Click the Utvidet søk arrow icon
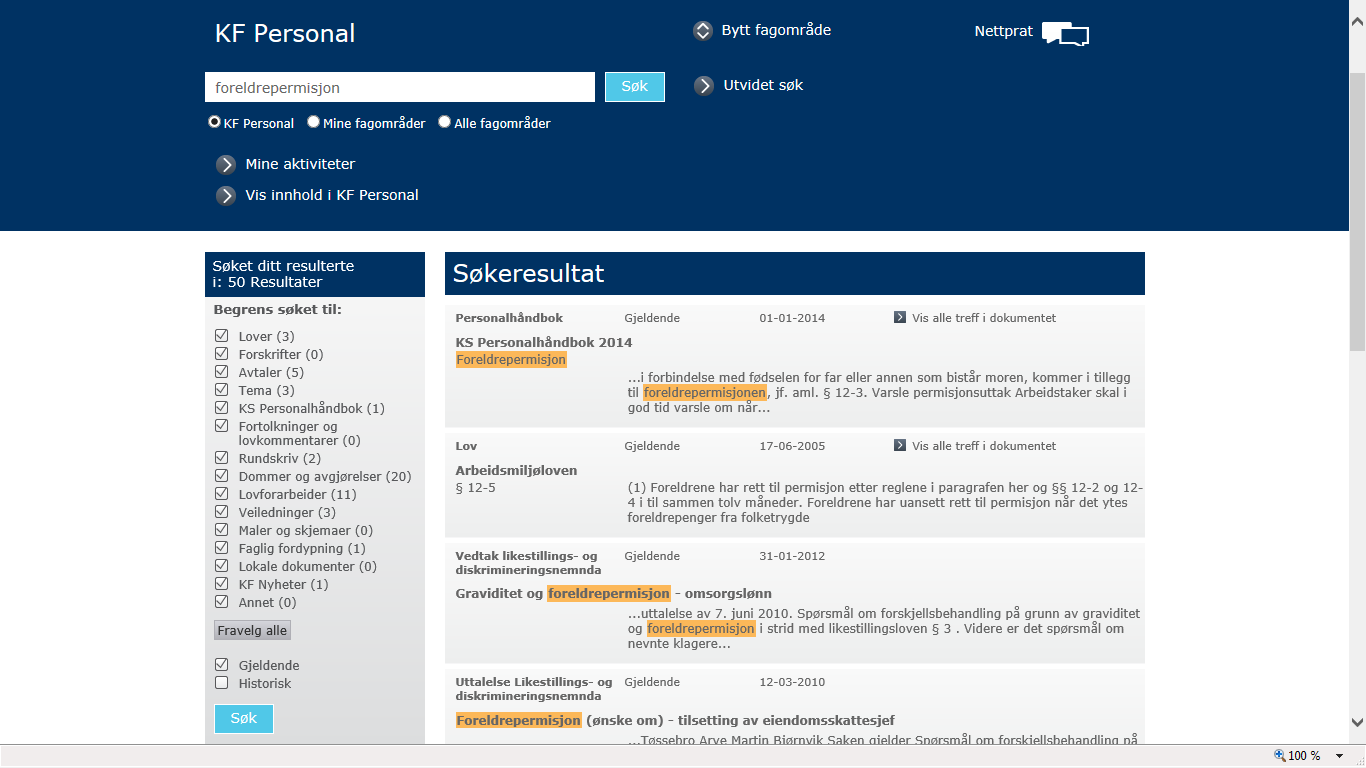 [704, 86]
